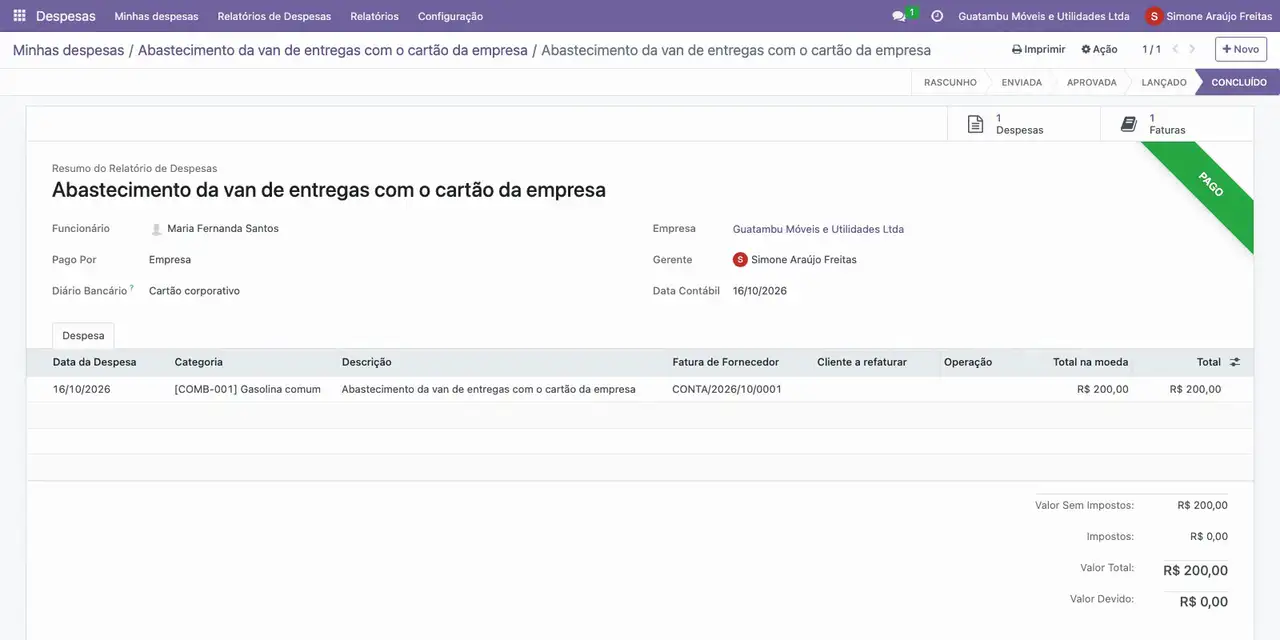1280x640 pixels.
Task: Open Relatórios de Despesas menu
Action: tap(274, 16)
